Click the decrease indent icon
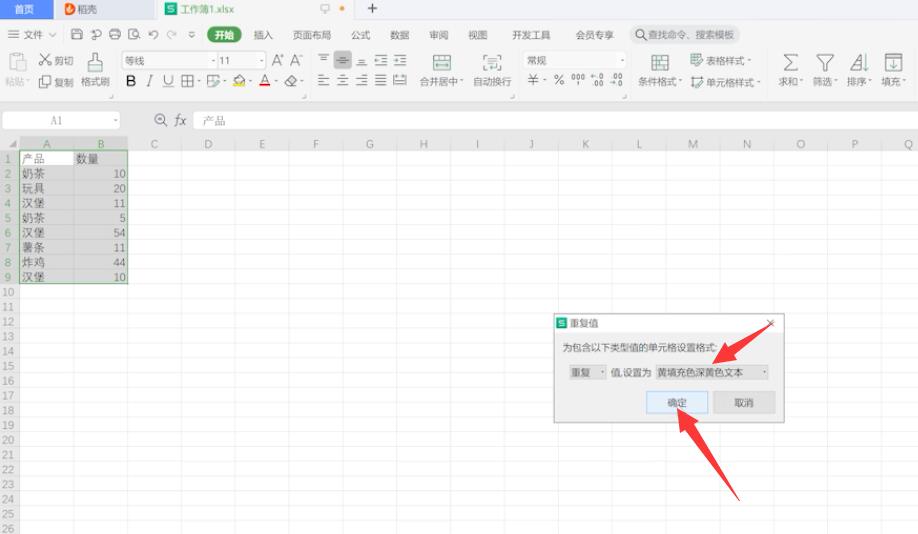Image resolution: width=918 pixels, height=534 pixels. coord(381,60)
